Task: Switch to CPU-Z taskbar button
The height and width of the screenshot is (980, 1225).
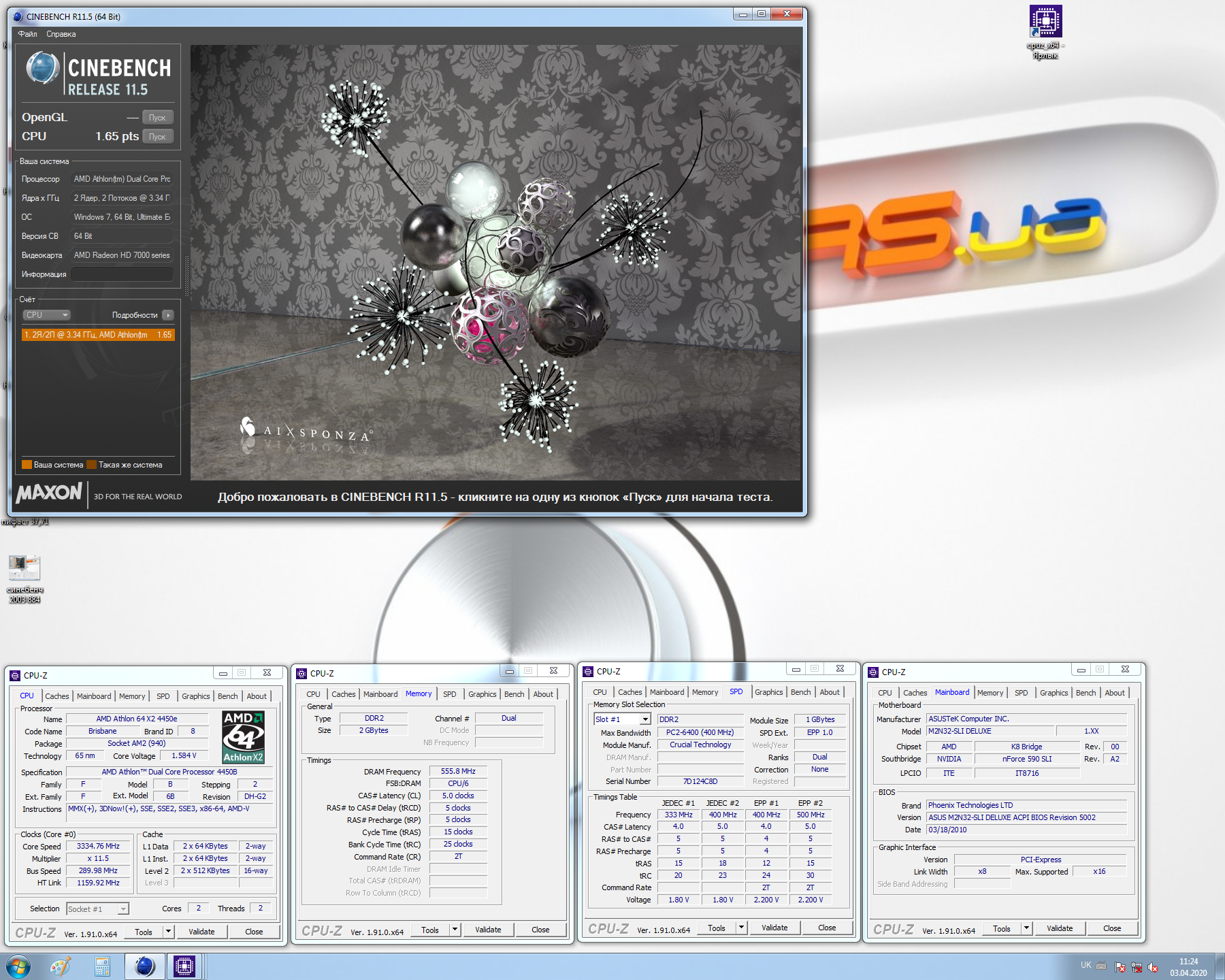Action: (x=184, y=966)
